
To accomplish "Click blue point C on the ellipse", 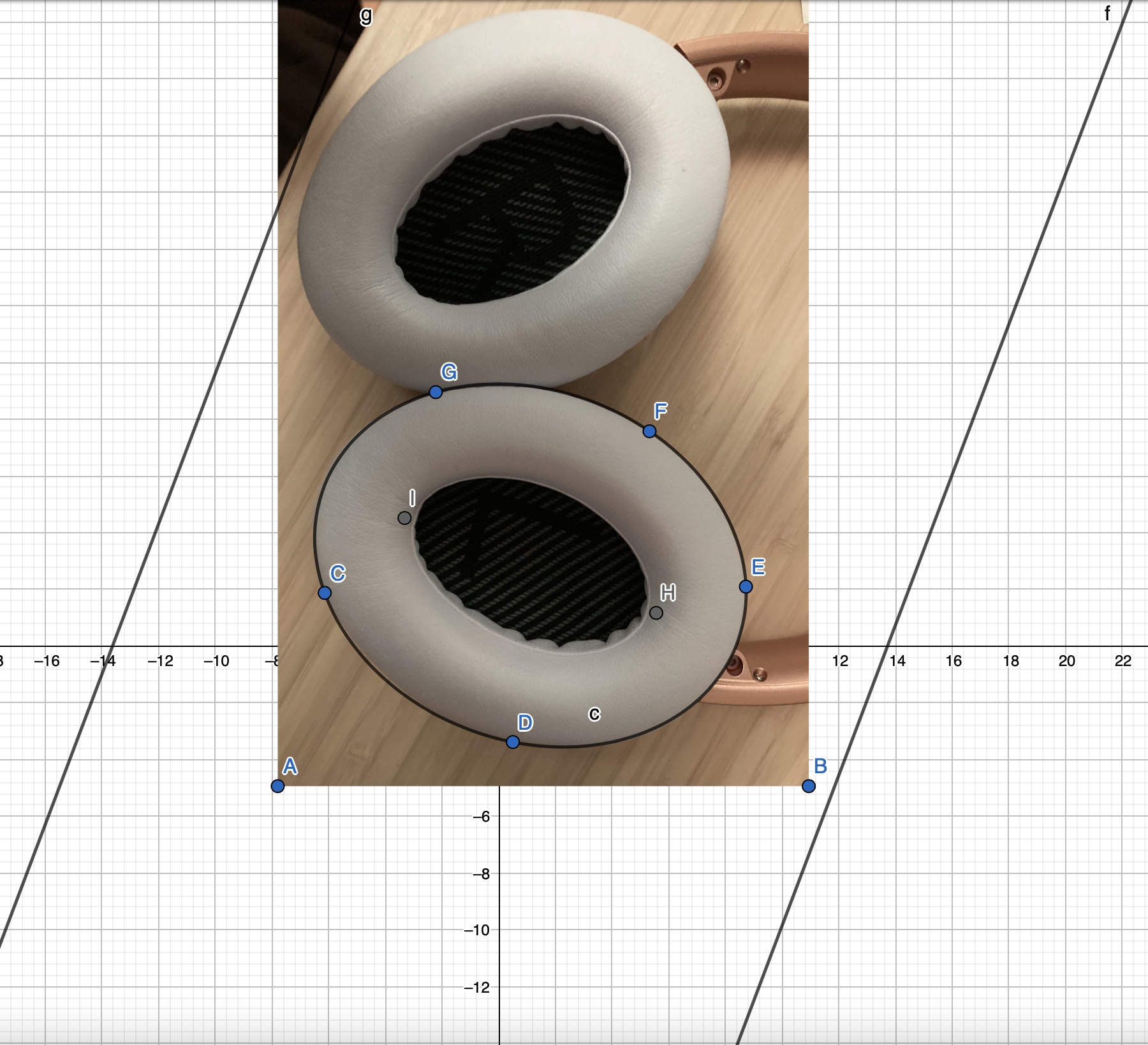I will tap(325, 593).
